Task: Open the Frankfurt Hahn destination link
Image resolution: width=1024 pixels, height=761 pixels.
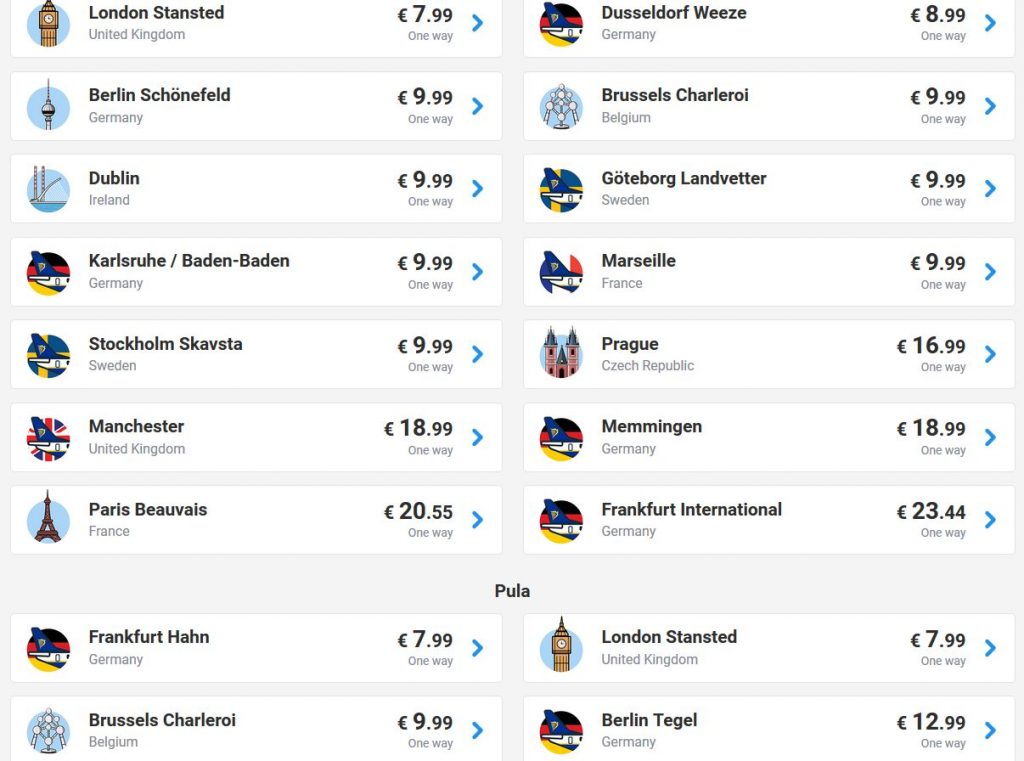Action: (x=149, y=637)
